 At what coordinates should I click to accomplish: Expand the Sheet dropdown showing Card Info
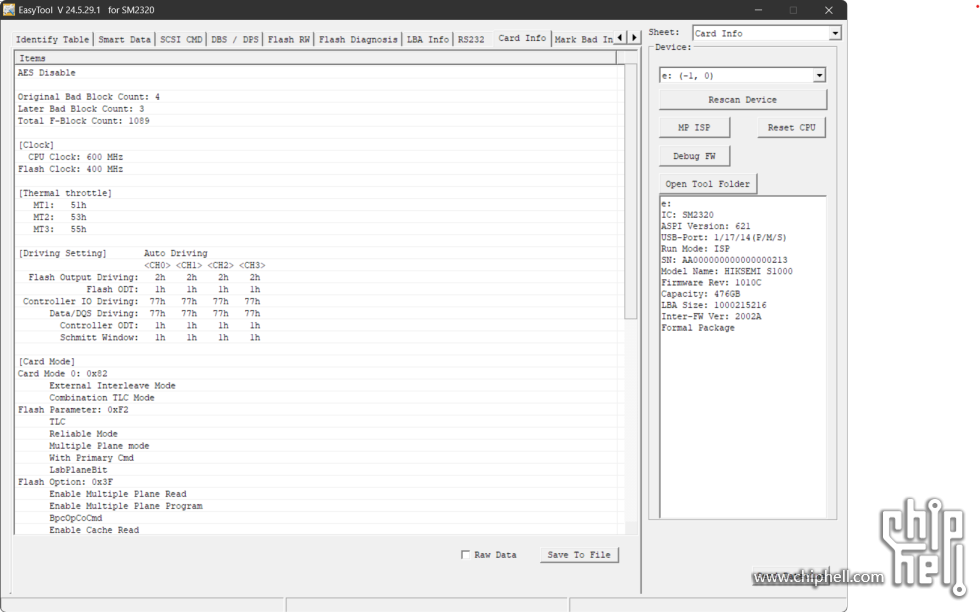click(x=835, y=33)
